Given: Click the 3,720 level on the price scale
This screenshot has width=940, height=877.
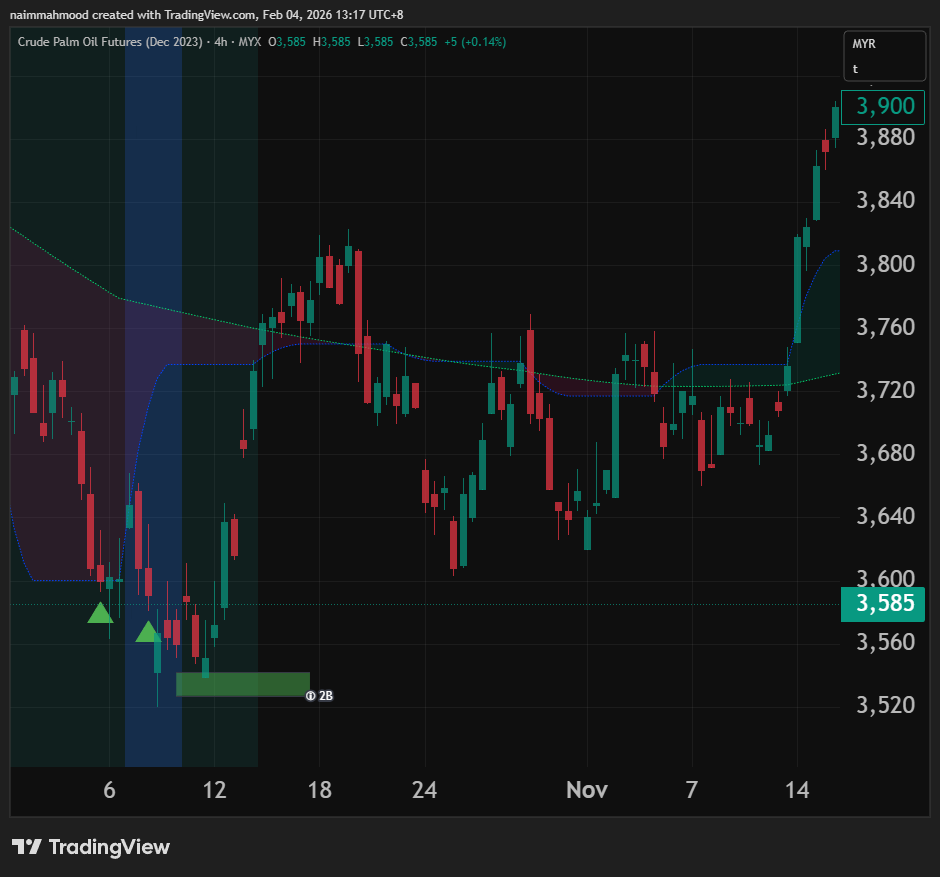Looking at the screenshot, I should tap(884, 390).
